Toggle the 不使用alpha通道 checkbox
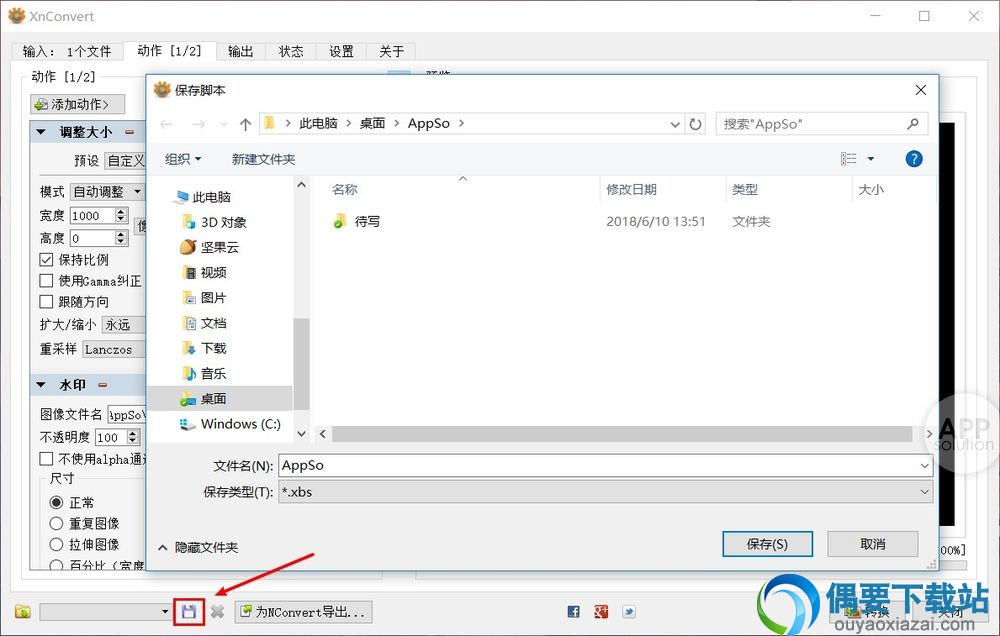The image size is (1000, 636). click(x=46, y=459)
